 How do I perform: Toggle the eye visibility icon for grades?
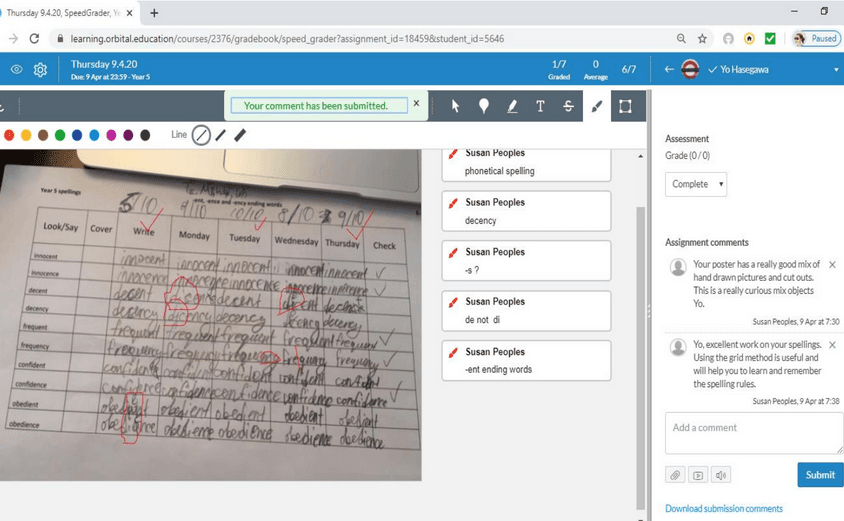click(16, 70)
